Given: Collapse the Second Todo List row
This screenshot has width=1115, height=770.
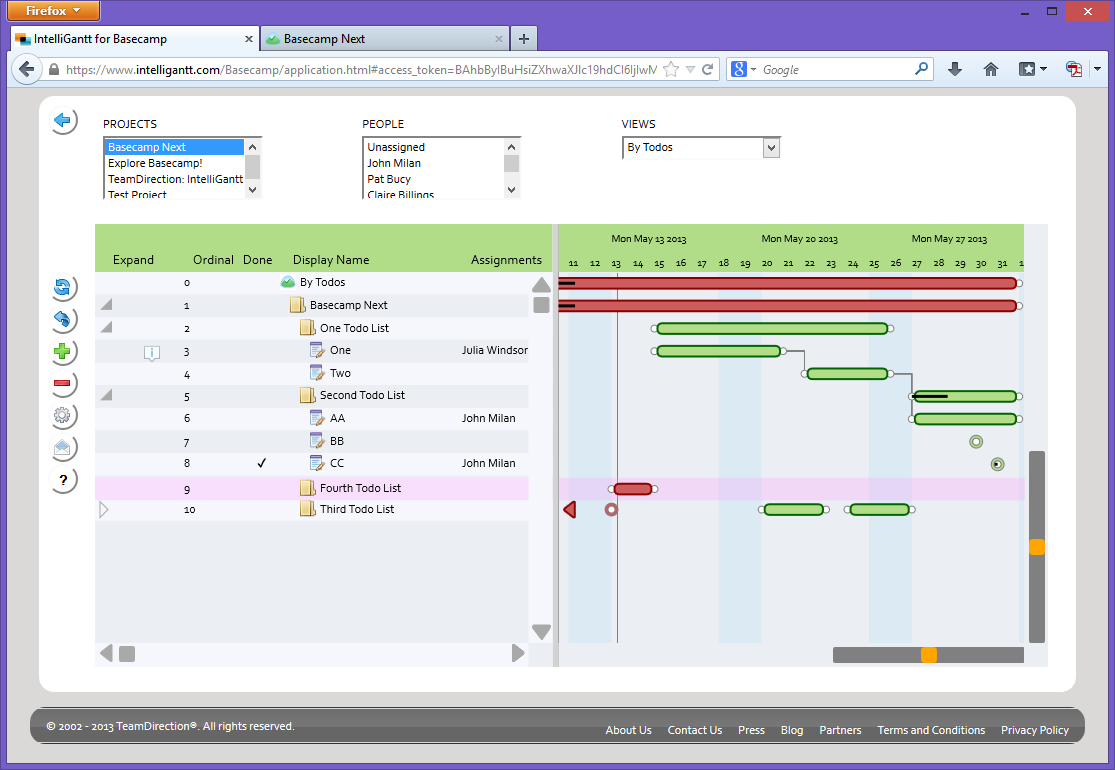Looking at the screenshot, I should pyautogui.click(x=106, y=395).
